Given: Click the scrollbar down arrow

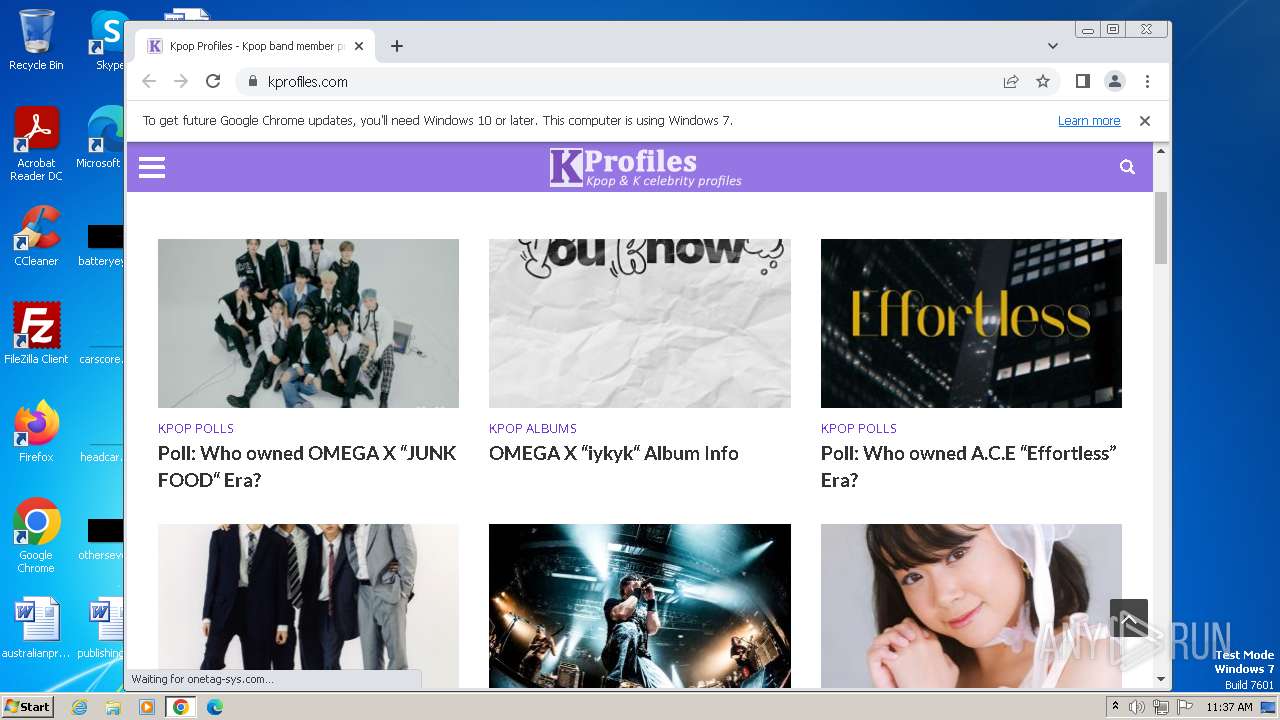Looking at the screenshot, I should click(1161, 679).
